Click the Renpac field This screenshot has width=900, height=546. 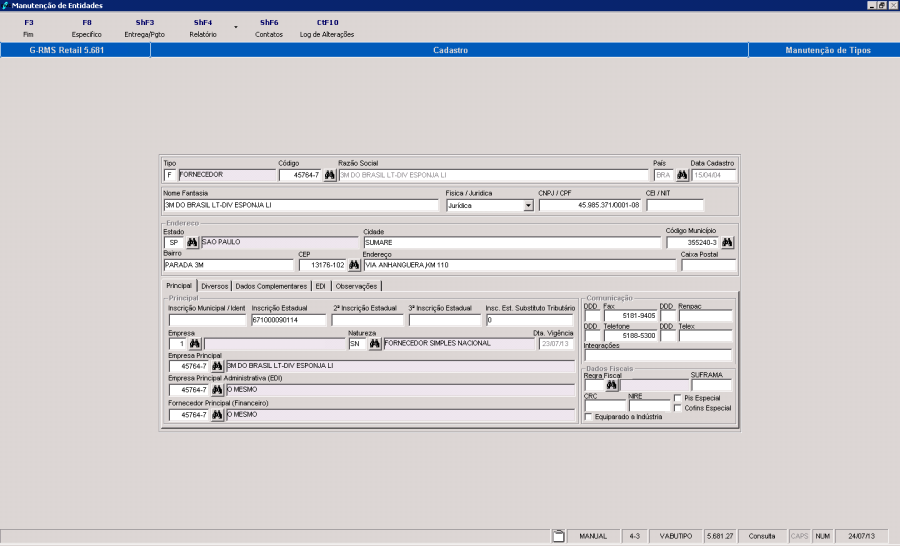pyautogui.click(x=705, y=316)
